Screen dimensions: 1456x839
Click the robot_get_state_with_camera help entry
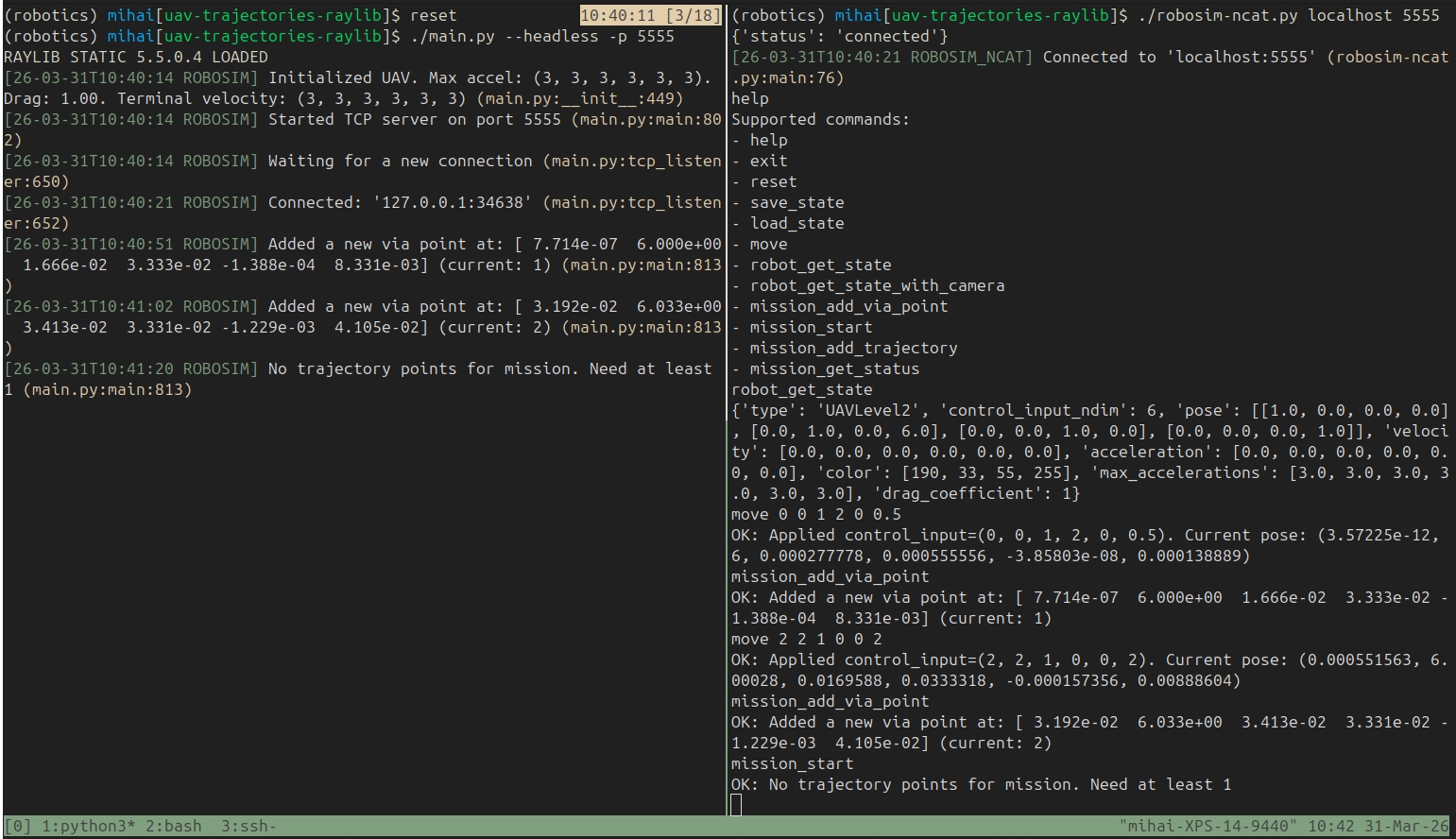point(877,285)
